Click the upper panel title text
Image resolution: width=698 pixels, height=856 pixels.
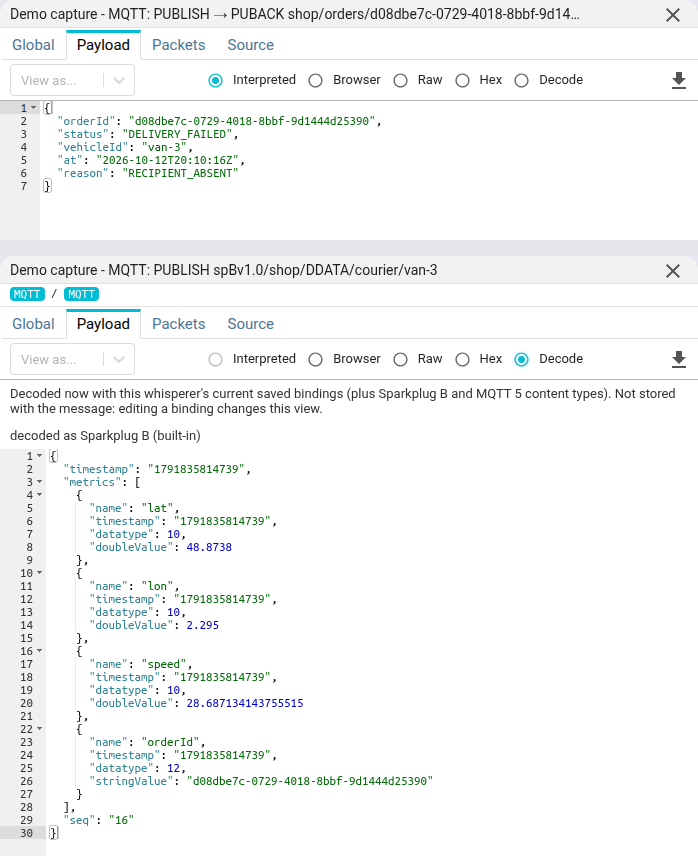tap(295, 14)
